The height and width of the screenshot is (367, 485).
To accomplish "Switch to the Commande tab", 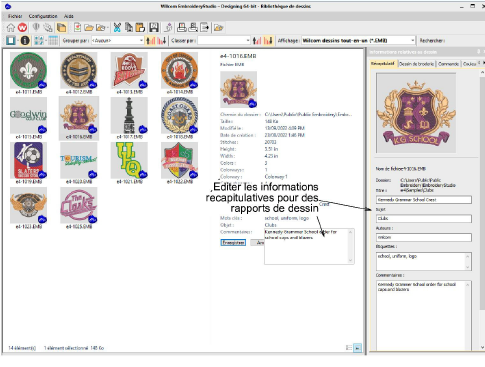I will 448,64.
